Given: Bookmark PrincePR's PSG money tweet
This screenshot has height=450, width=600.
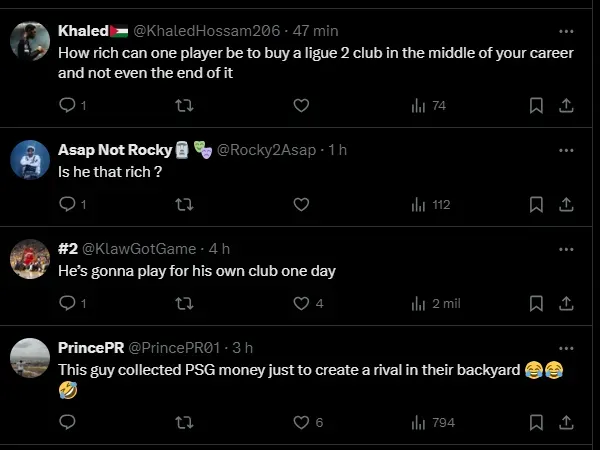Looking at the screenshot, I should pos(536,422).
